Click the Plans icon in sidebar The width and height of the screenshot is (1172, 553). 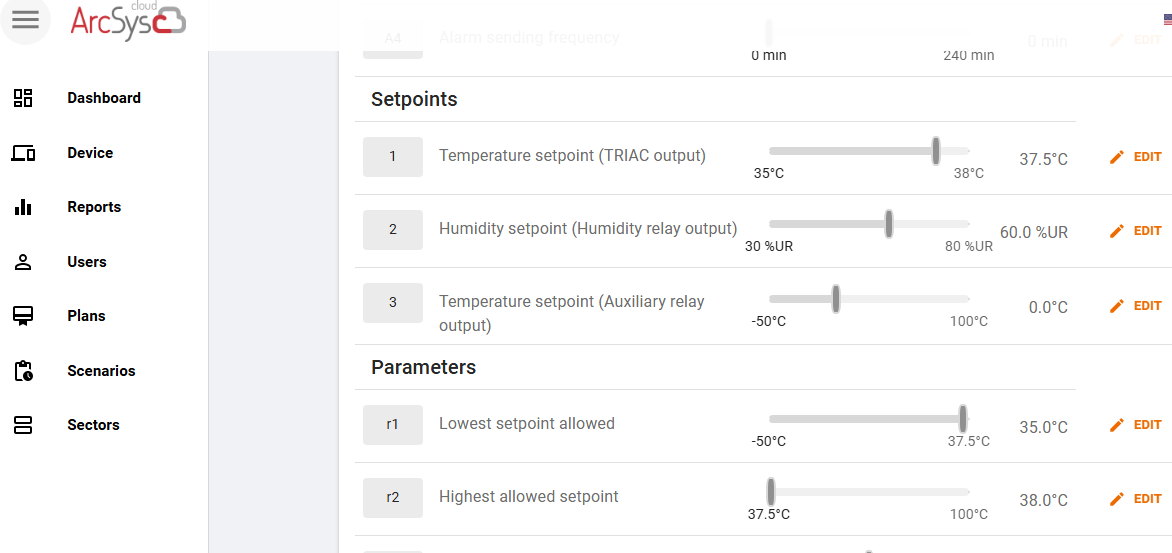click(x=23, y=316)
